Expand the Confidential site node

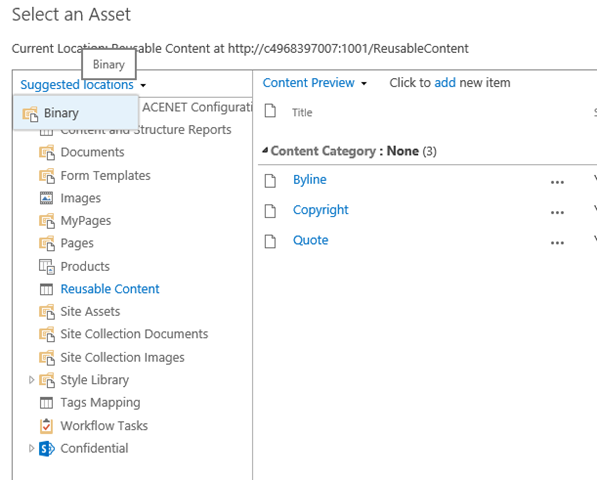click(32, 448)
